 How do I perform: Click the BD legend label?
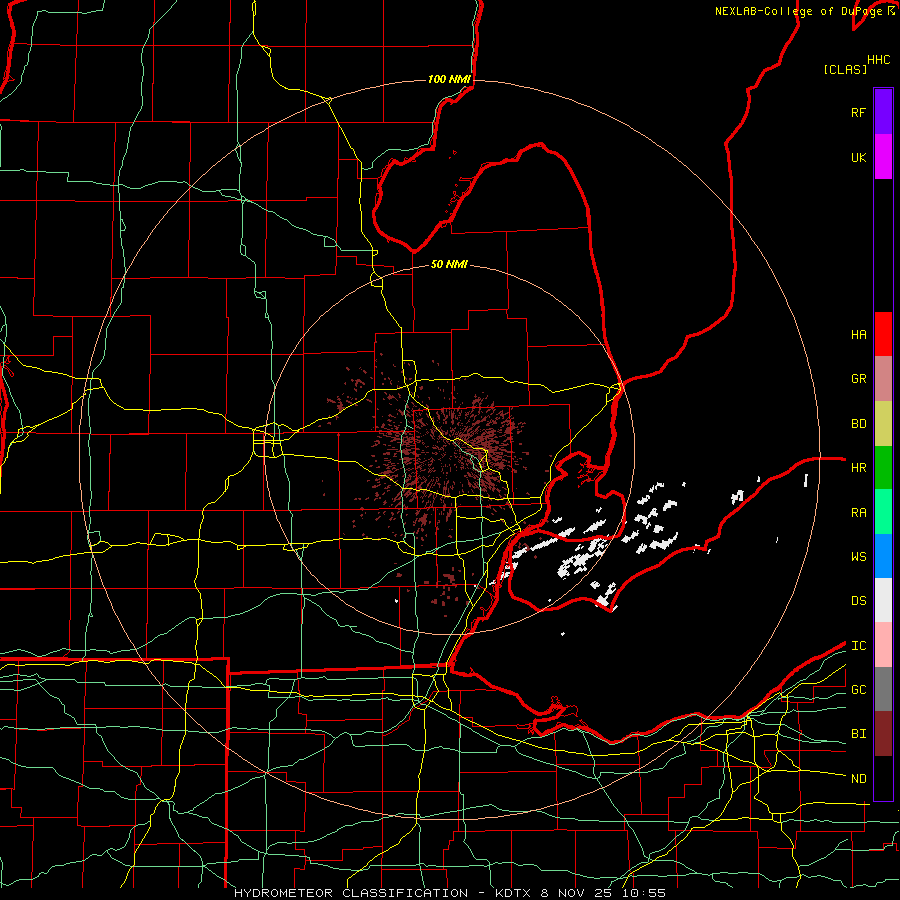(x=858, y=424)
